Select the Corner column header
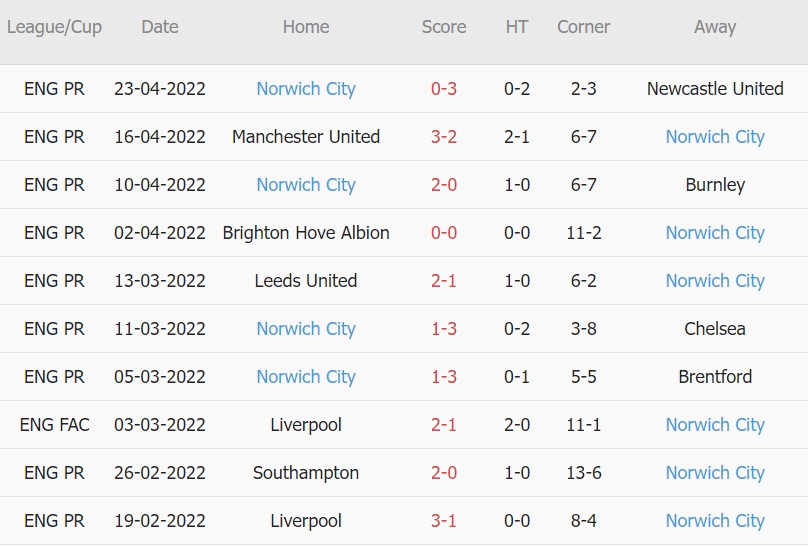 (x=583, y=27)
